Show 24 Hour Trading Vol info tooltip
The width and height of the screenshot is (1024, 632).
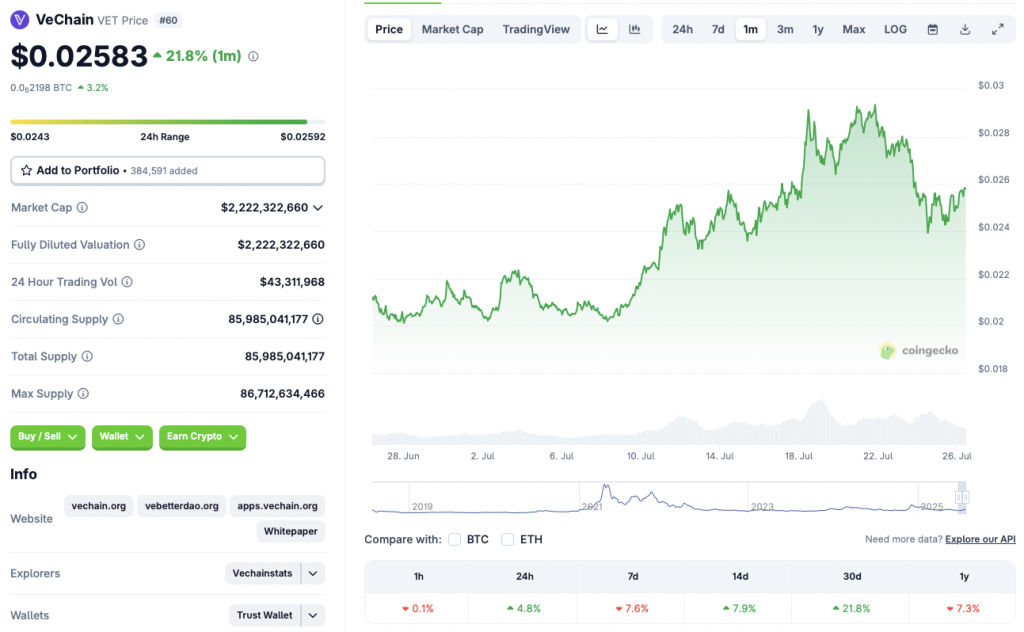(127, 282)
